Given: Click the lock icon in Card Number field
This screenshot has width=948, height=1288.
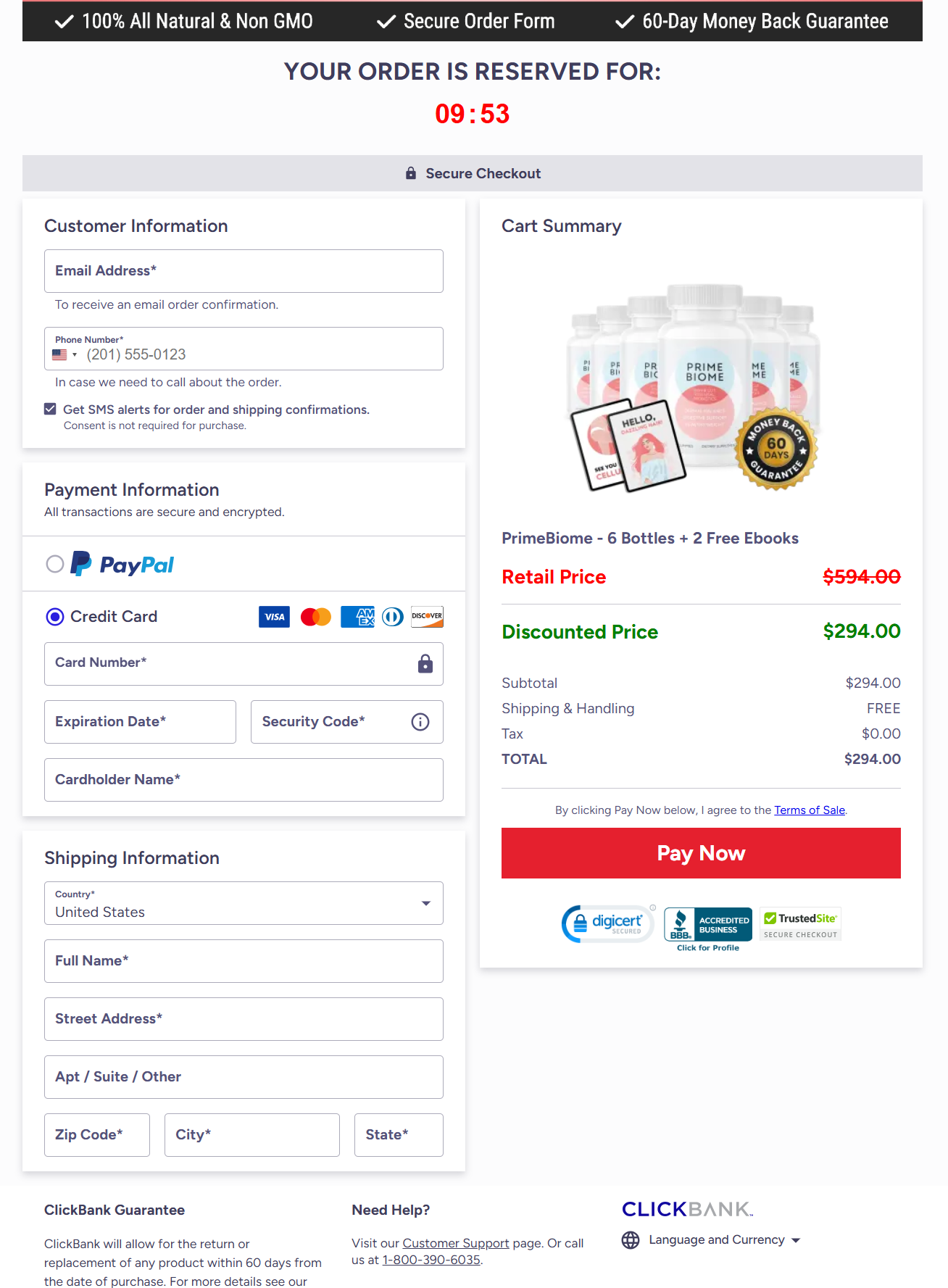Looking at the screenshot, I should (x=425, y=663).
